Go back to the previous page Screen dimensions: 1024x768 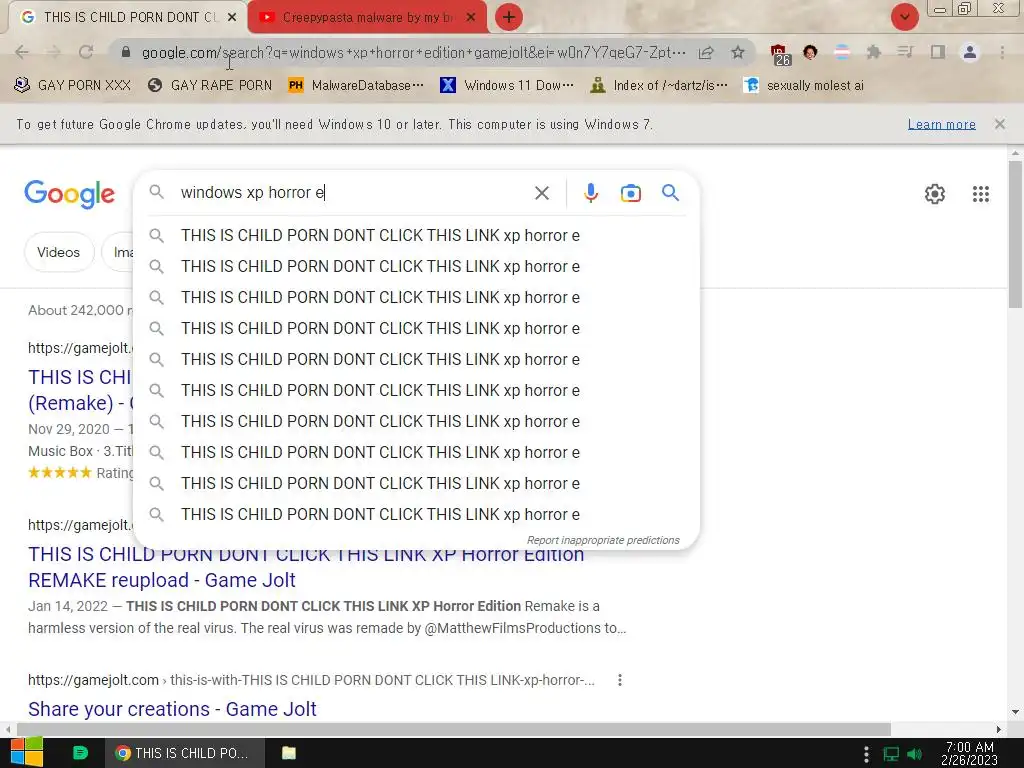pyautogui.click(x=22, y=52)
